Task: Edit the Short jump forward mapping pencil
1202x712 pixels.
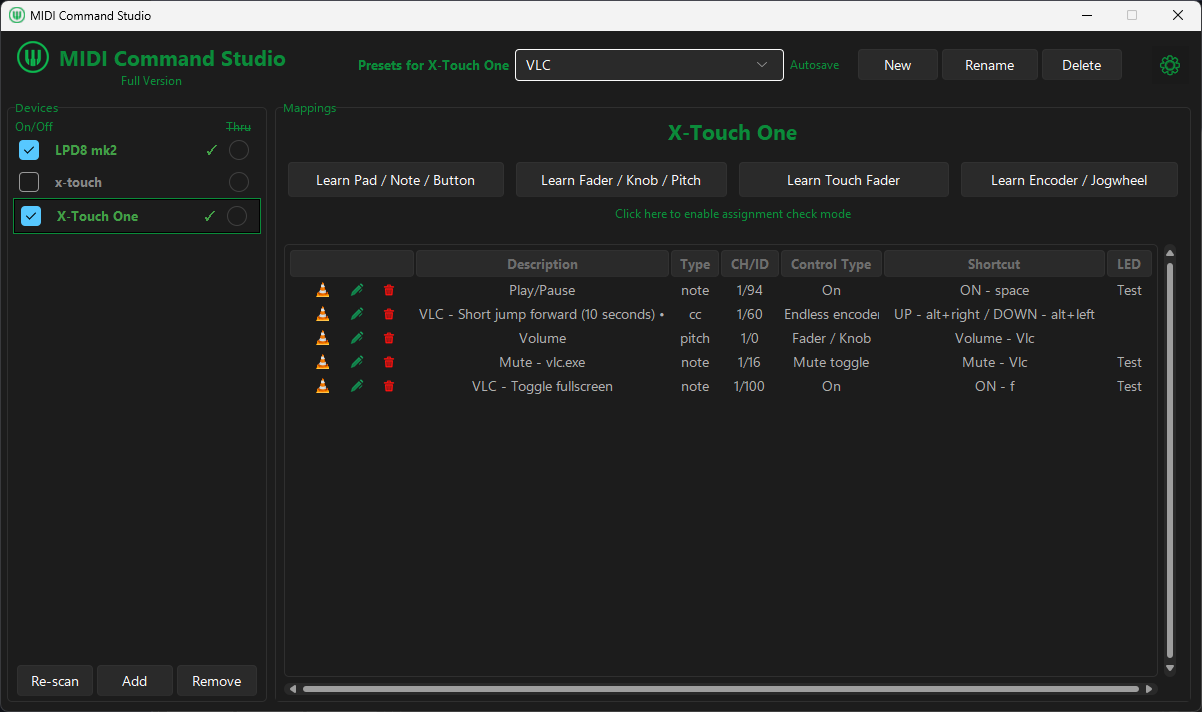Action: point(357,314)
